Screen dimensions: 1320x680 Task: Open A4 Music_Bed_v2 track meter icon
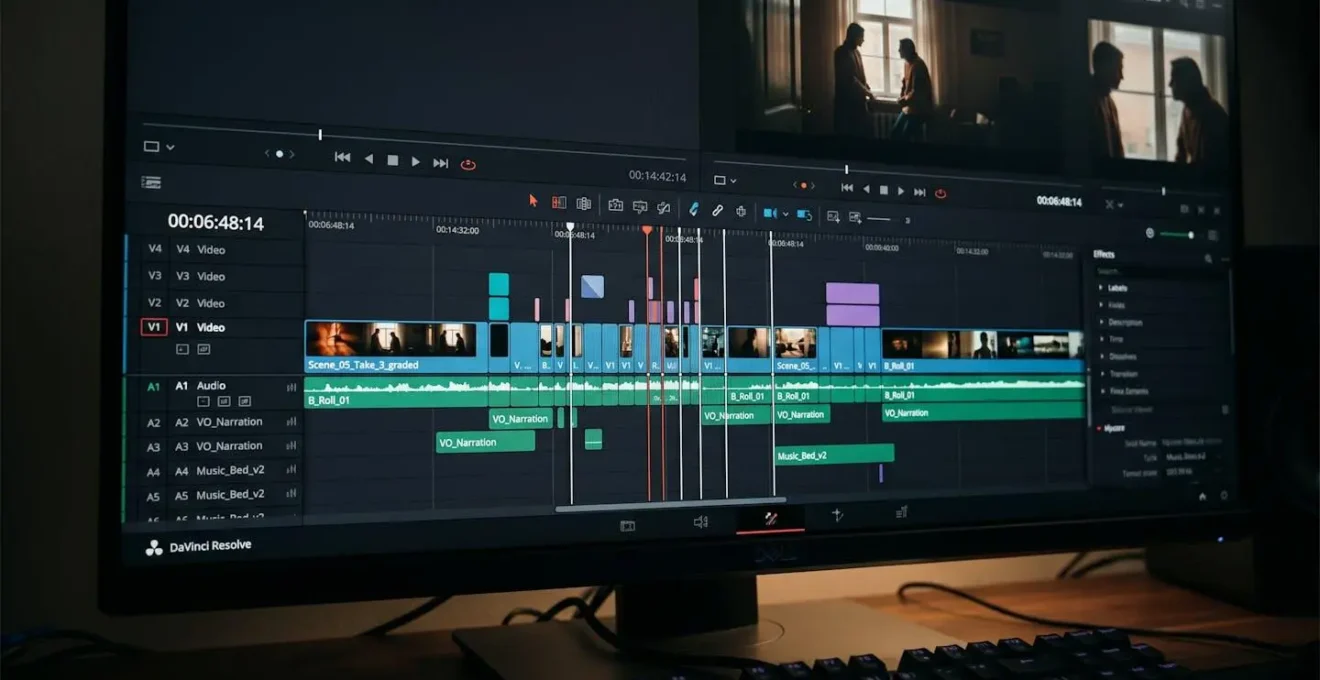click(291, 470)
